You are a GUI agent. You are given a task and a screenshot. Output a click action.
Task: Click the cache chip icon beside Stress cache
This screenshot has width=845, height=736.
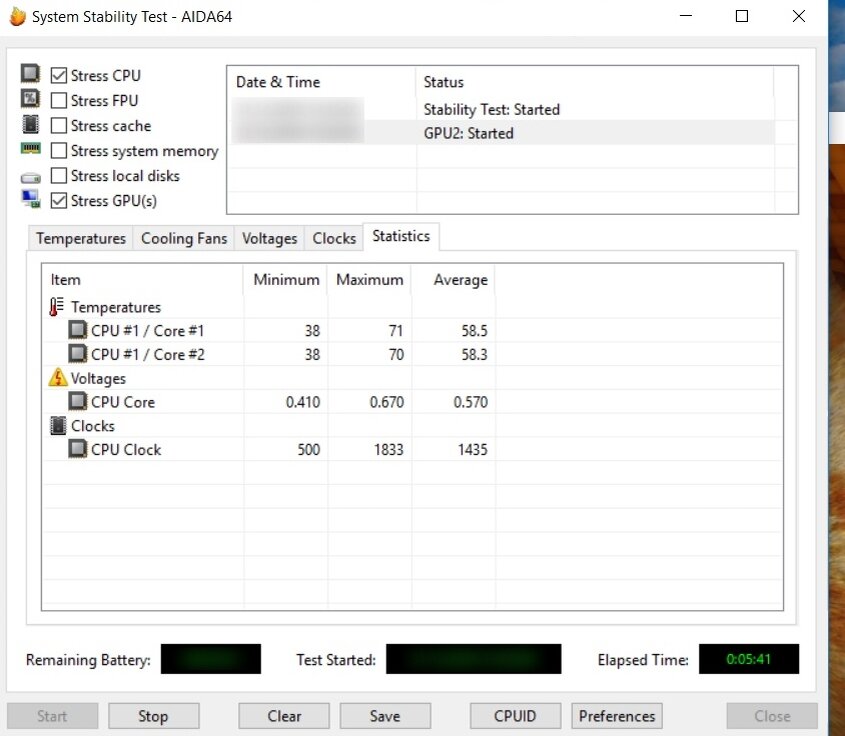coord(31,124)
